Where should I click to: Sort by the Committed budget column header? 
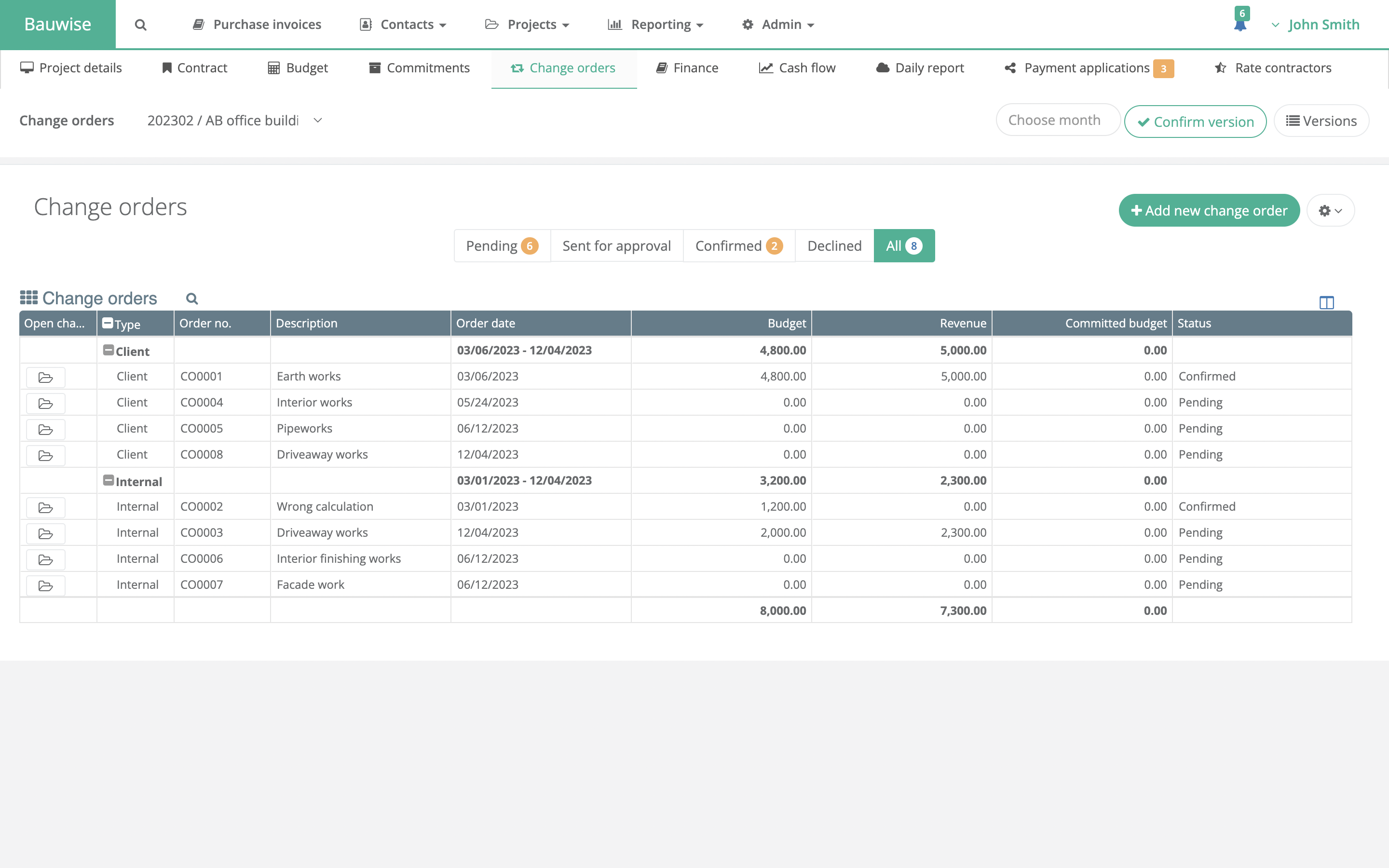(x=1082, y=323)
